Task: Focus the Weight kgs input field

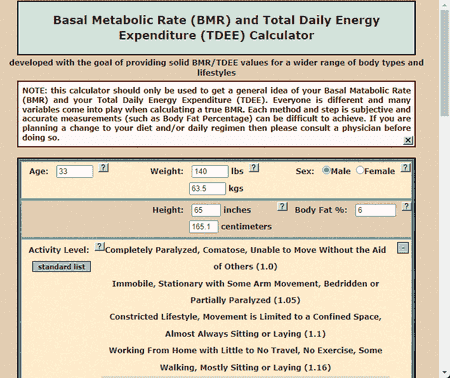Action: pyautogui.click(x=207, y=188)
